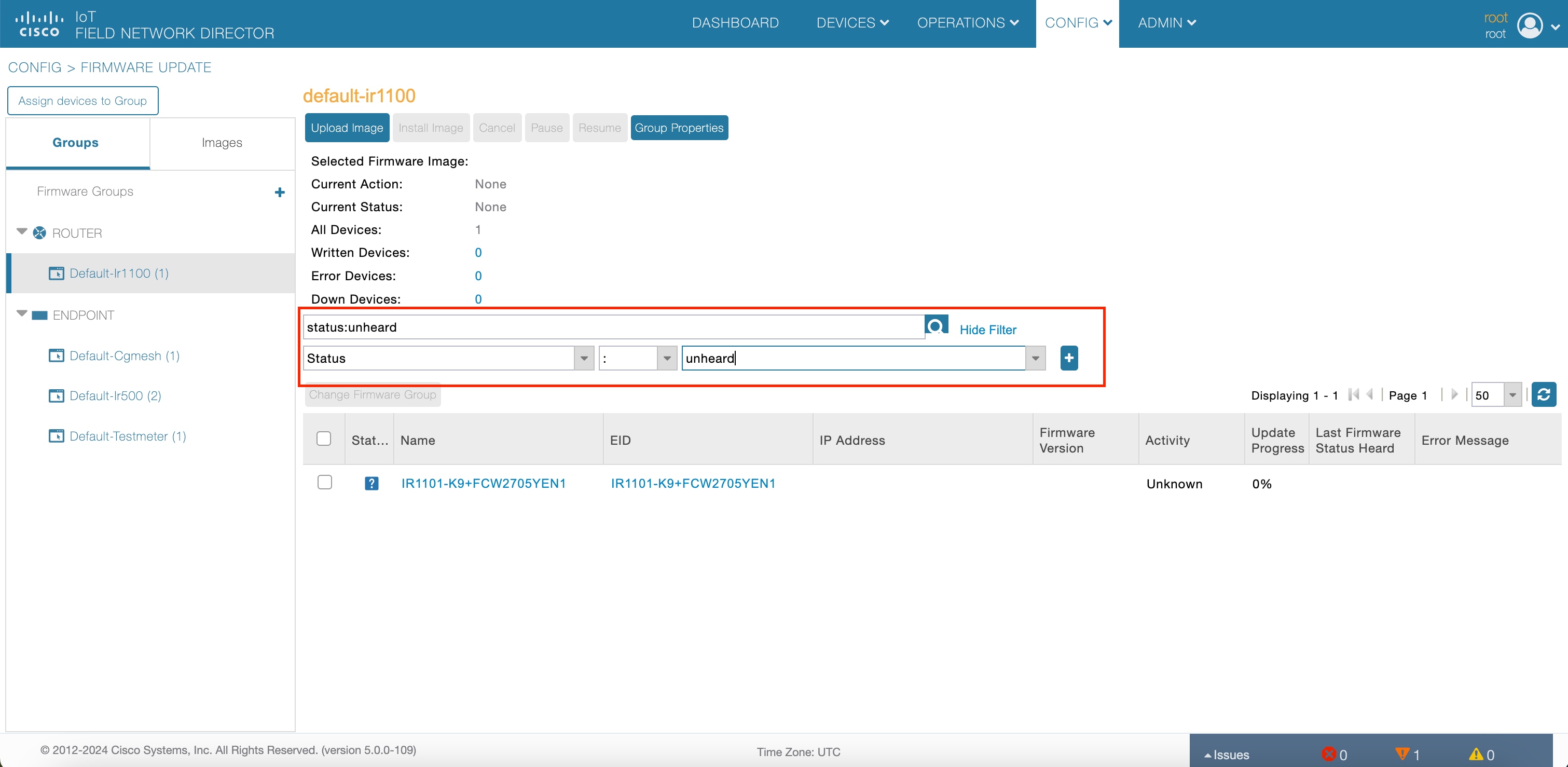Click the major issues orange icon
Screen dimensions: 1568x767
[x=1402, y=754]
